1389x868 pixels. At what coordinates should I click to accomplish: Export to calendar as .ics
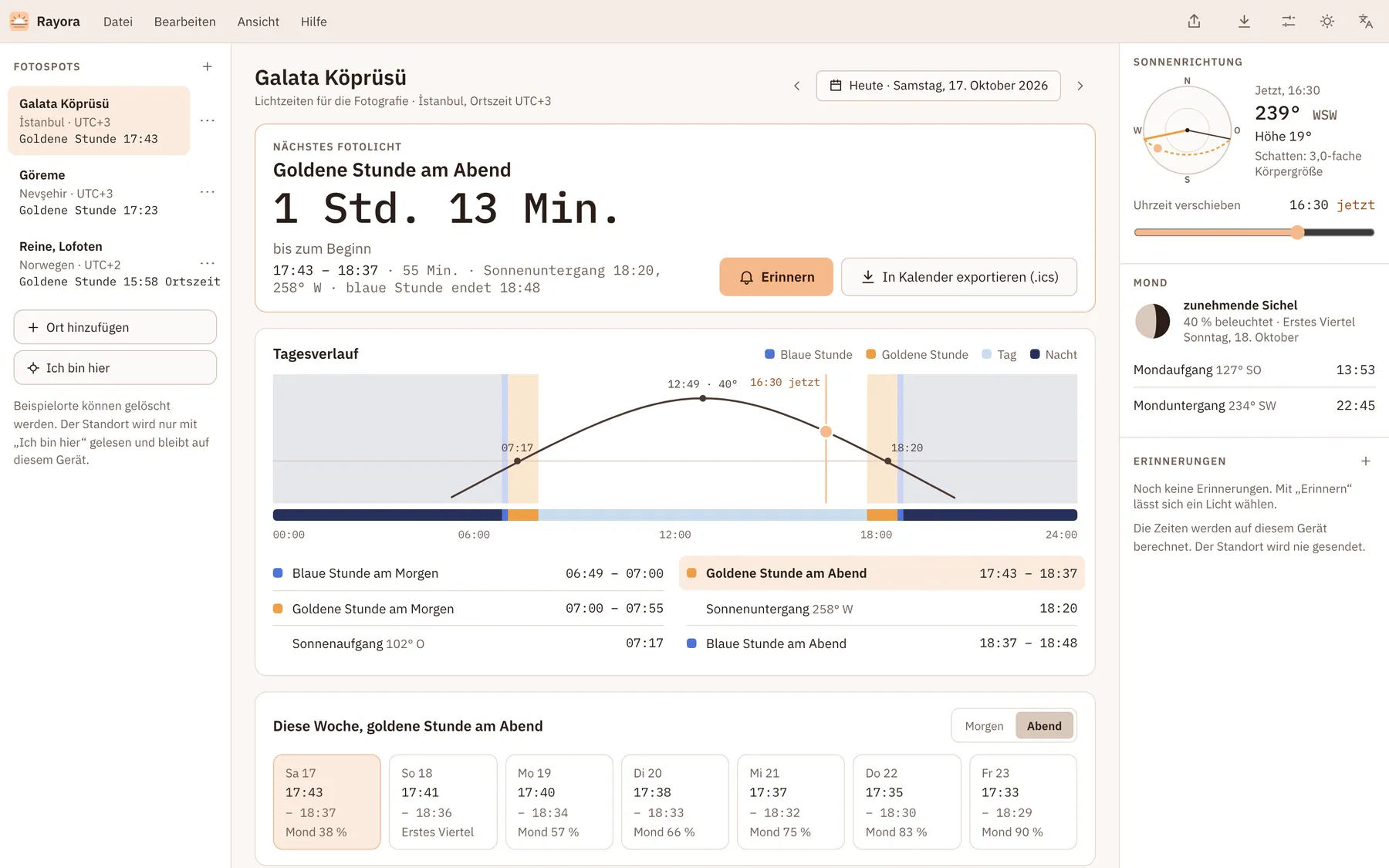958,277
